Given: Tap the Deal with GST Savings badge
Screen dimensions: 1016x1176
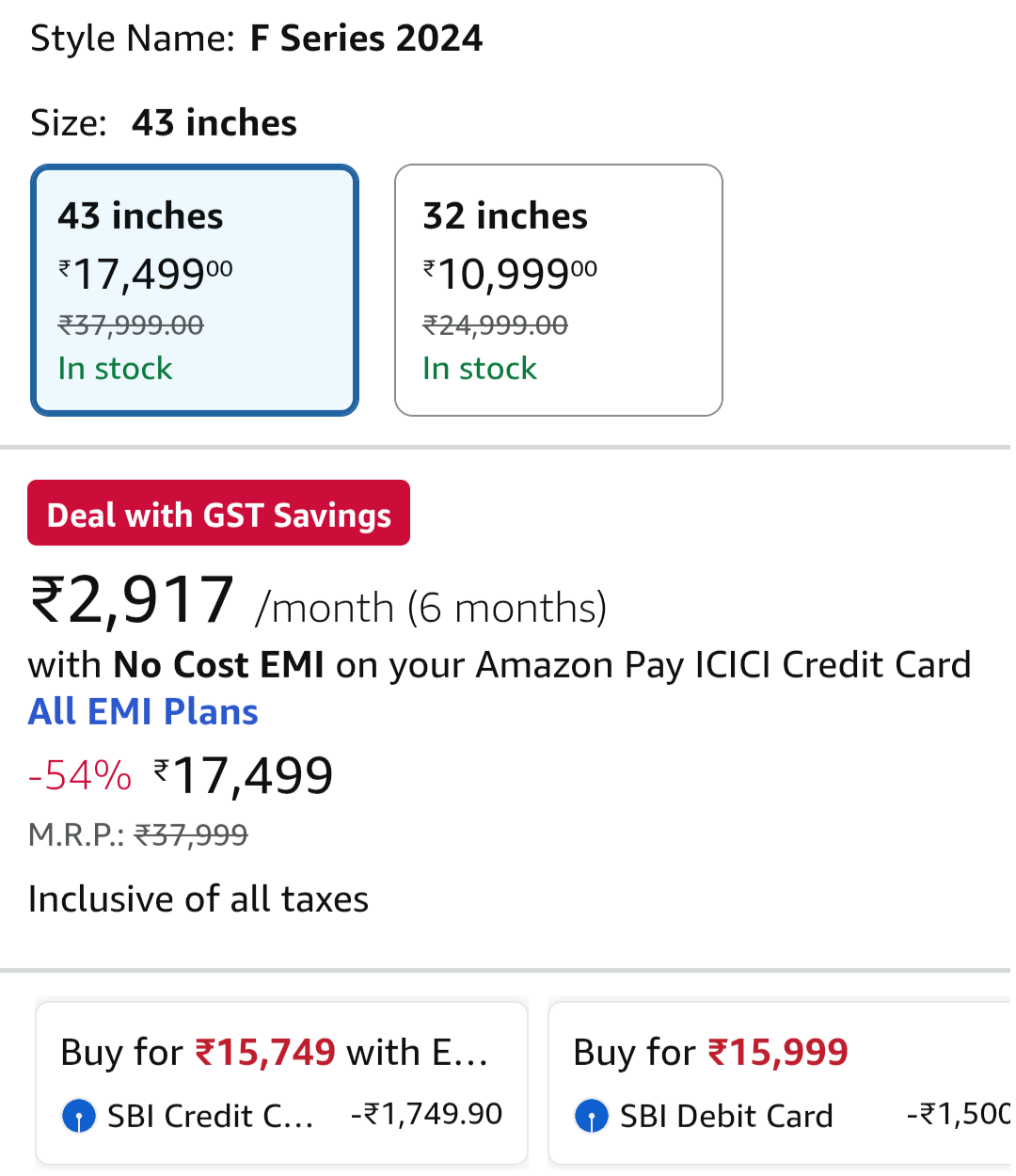Looking at the screenshot, I should coord(218,514).
